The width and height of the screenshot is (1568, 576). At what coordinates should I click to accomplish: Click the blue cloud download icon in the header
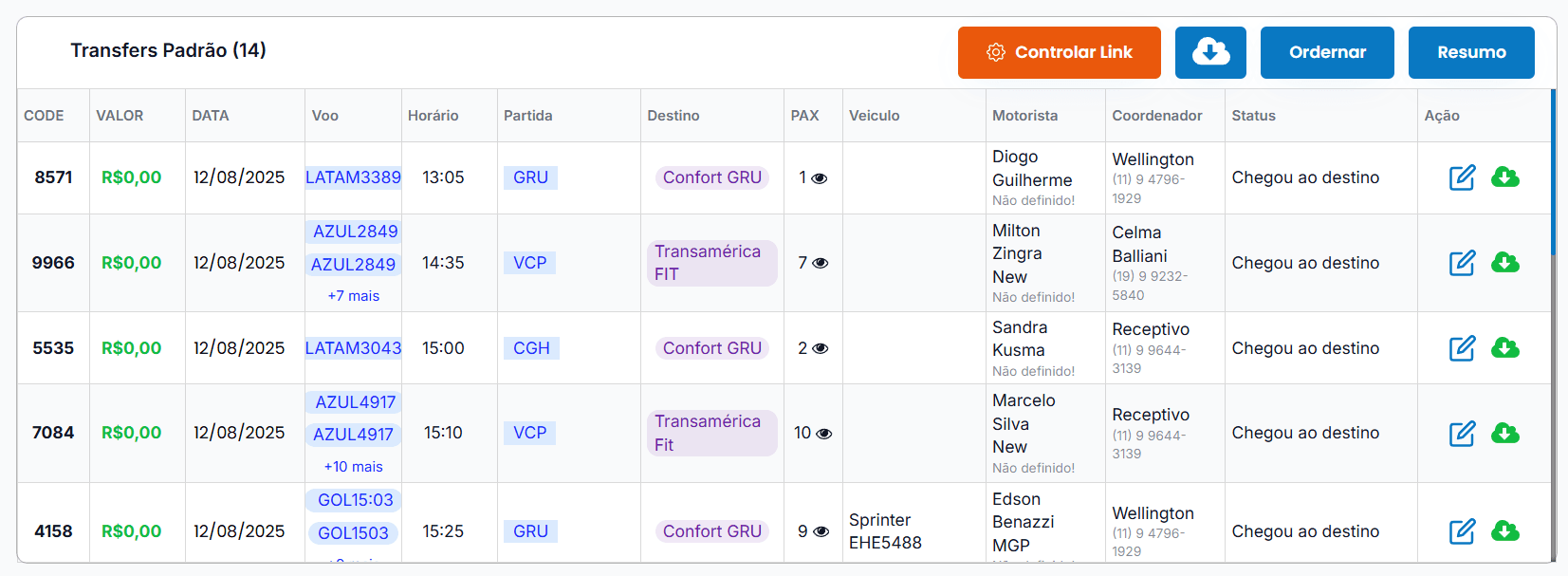tap(1210, 52)
